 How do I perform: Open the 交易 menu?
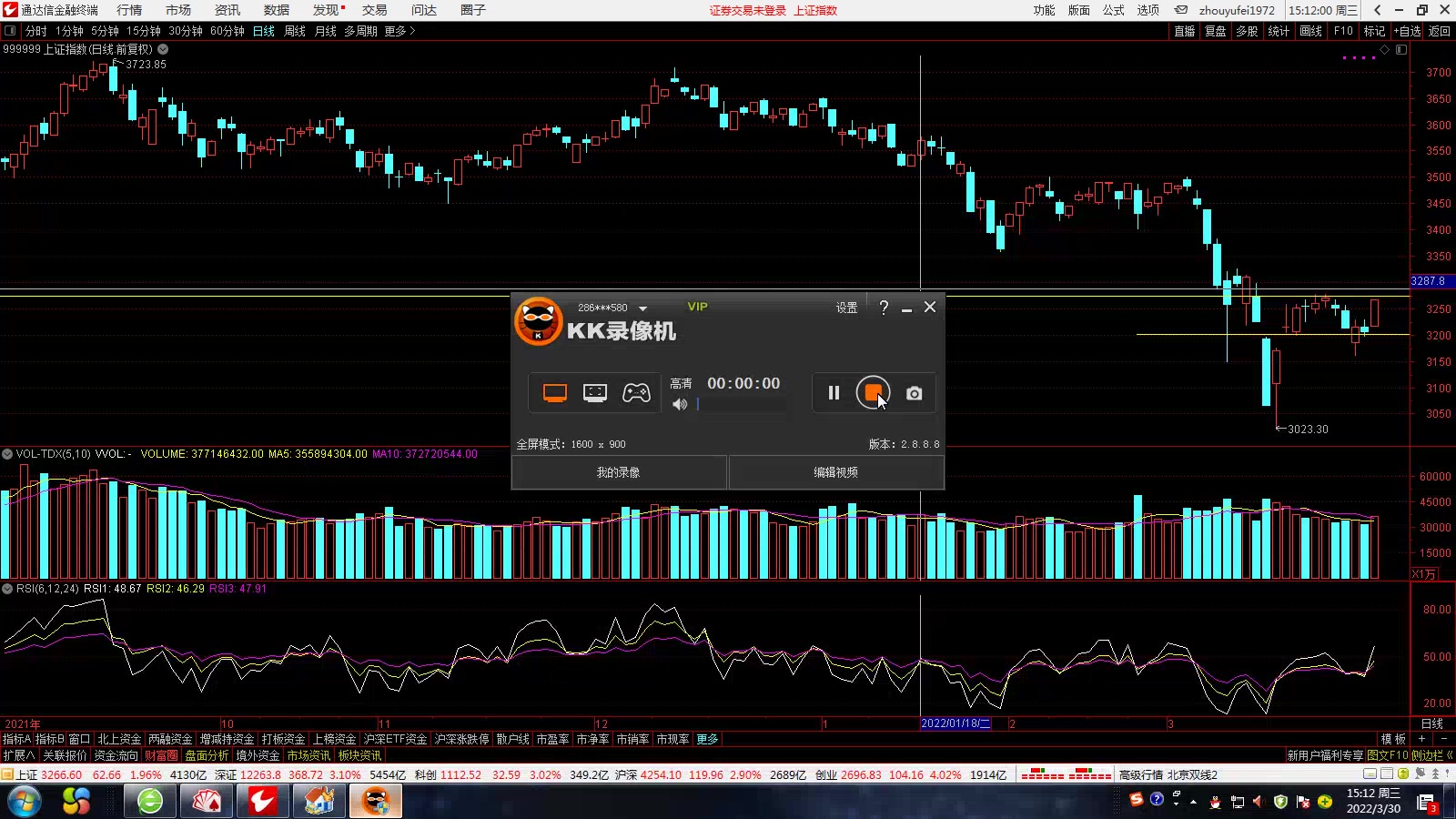375,10
